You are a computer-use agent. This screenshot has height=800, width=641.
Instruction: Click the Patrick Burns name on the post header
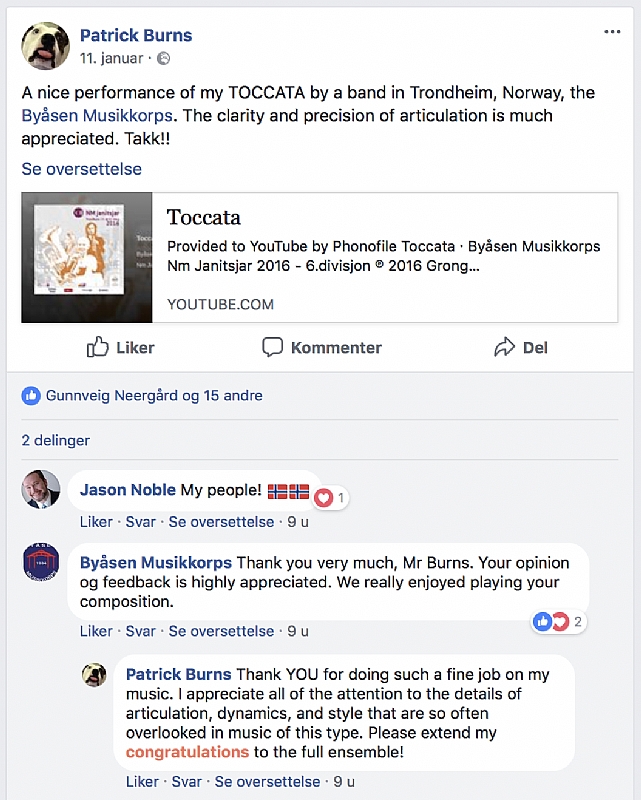[136, 35]
